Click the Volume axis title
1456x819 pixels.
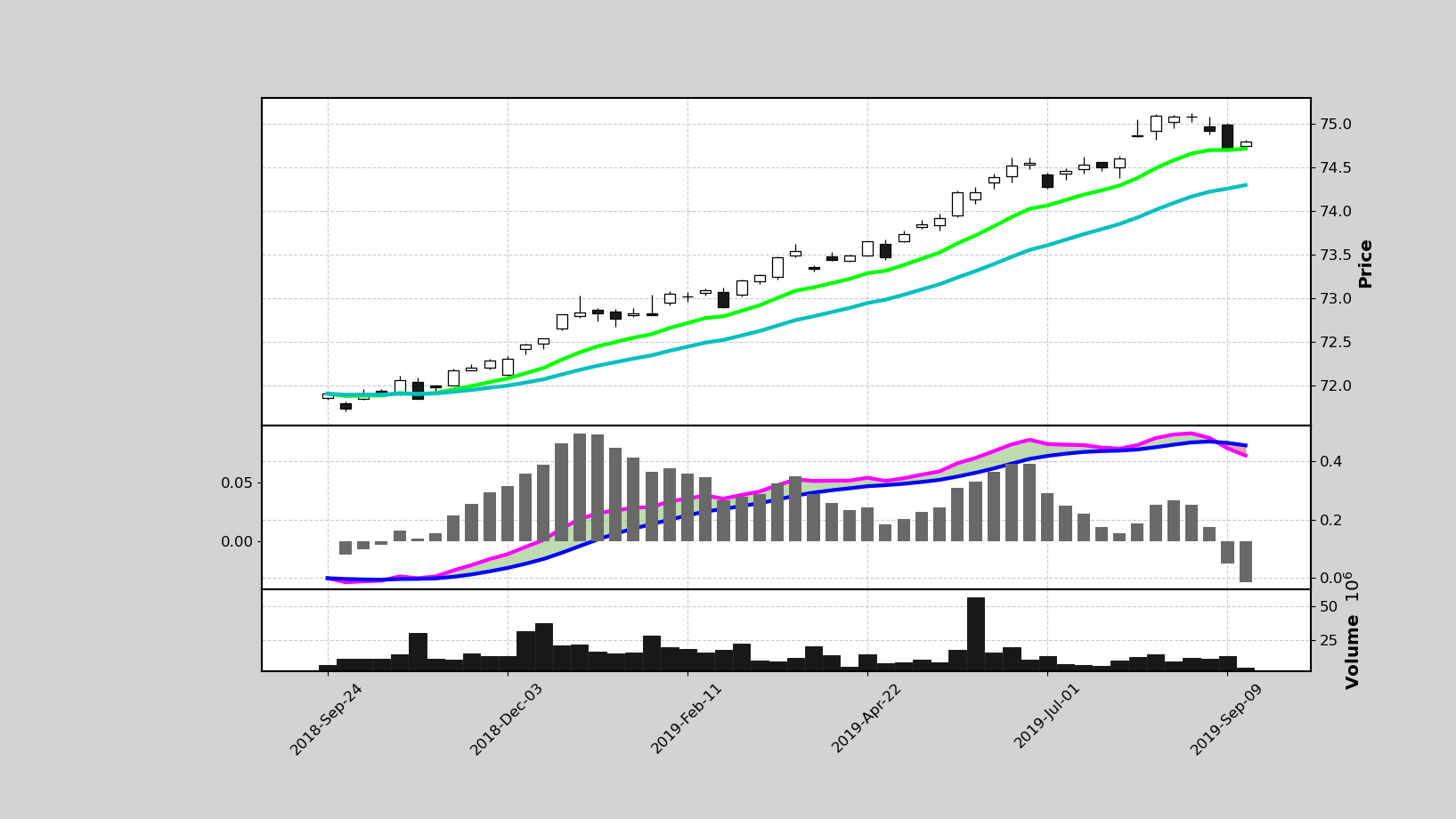[x=1353, y=651]
